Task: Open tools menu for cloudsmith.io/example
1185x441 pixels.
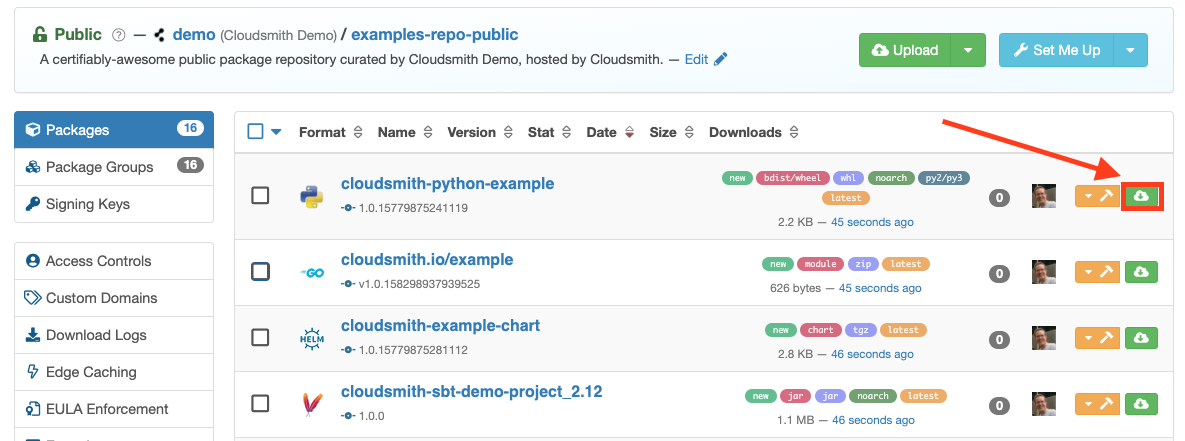Action: click(1098, 272)
